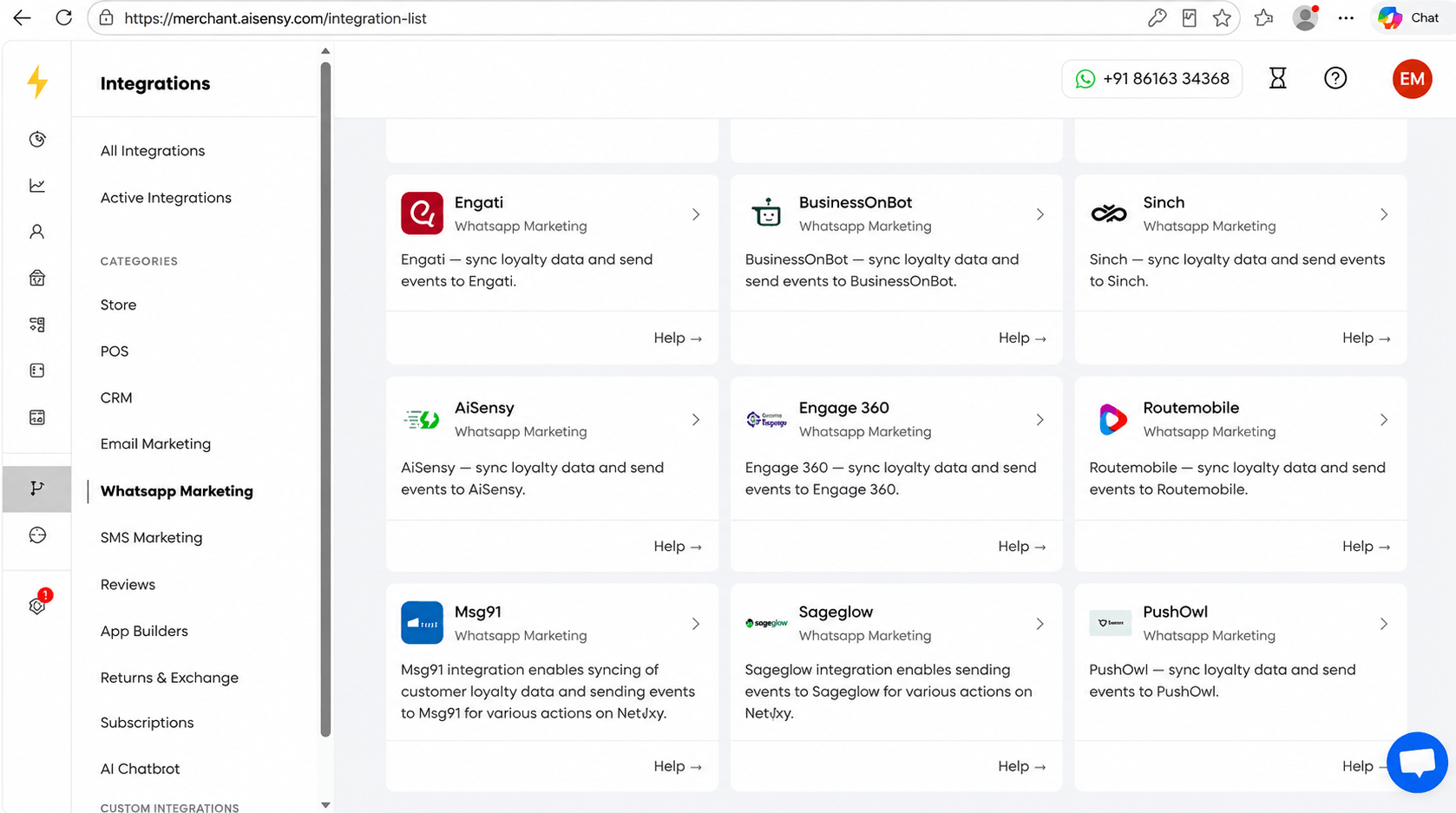Viewport: 1456px width, 813px height.
Task: Click the Routemobile play logo
Action: coord(1112,420)
